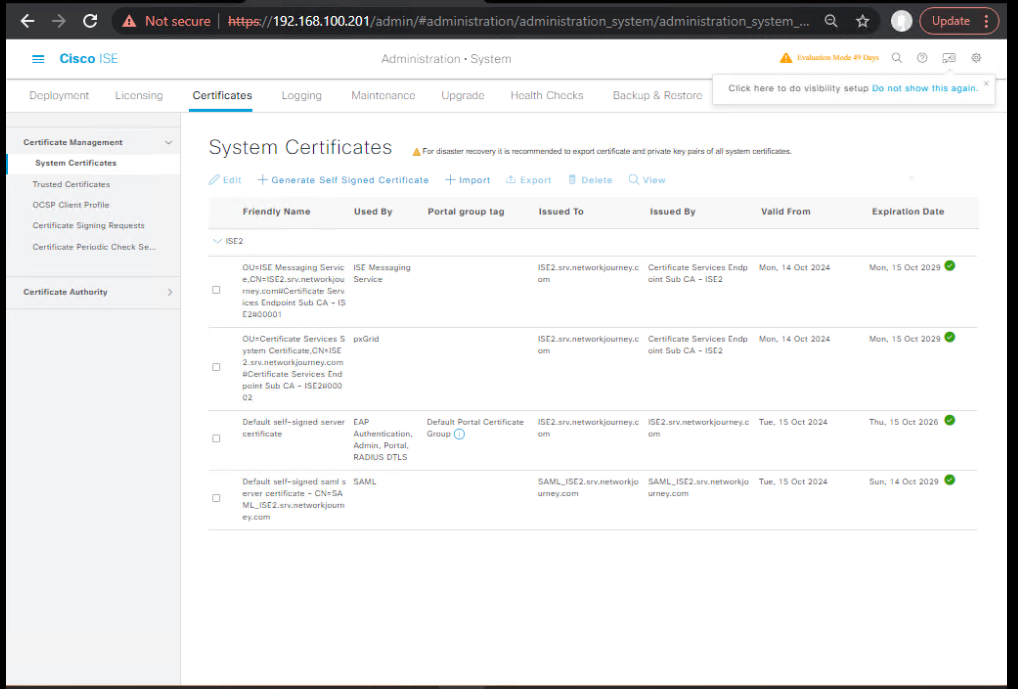Open OCSP Client Profile in the sidebar
Screen dimensions: 1018x689
[71, 205]
